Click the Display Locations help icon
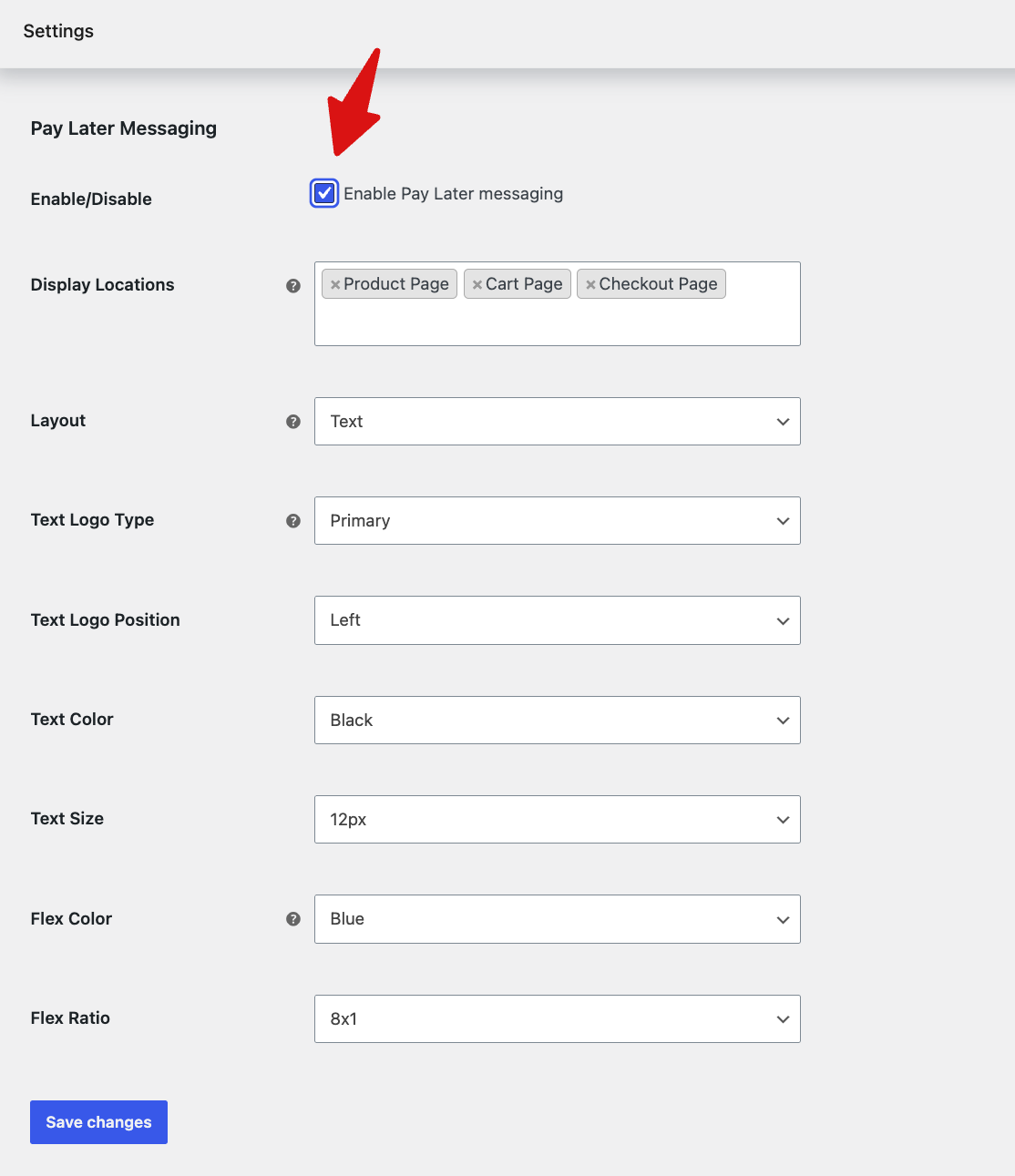The height and width of the screenshot is (1176, 1015). [293, 285]
